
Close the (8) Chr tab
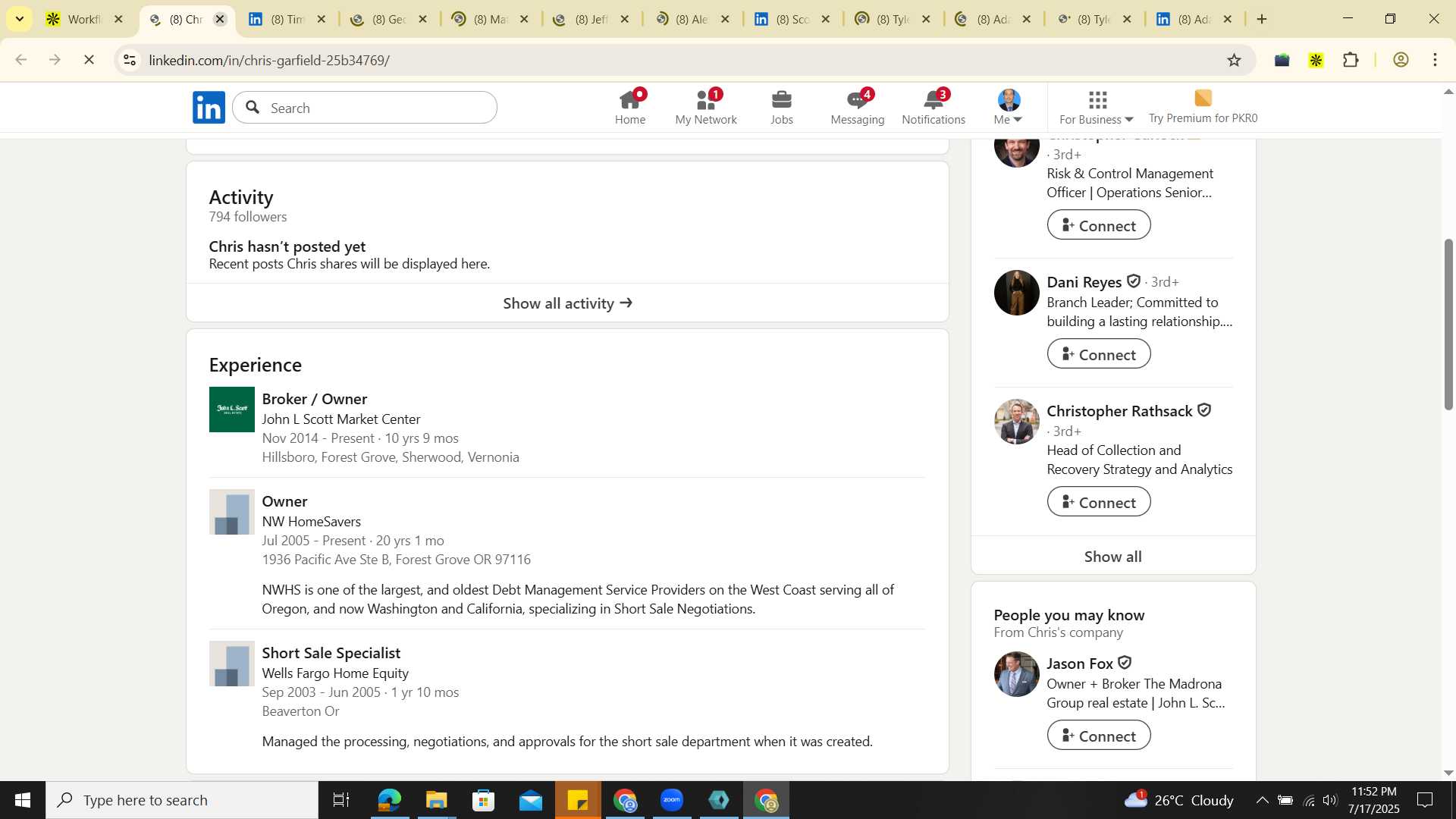click(220, 19)
